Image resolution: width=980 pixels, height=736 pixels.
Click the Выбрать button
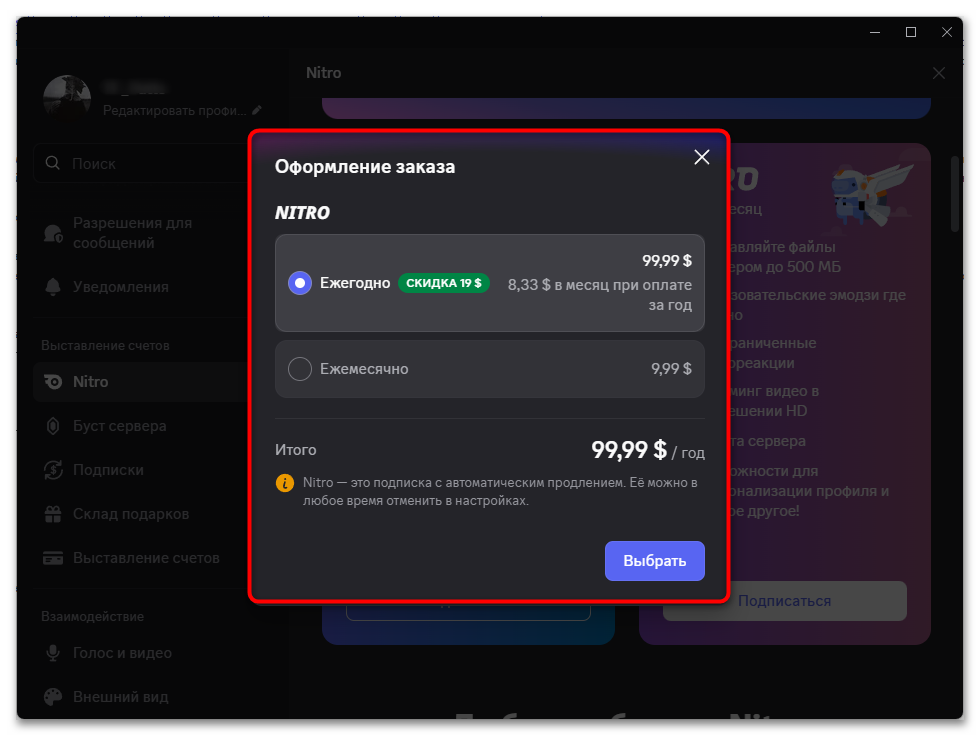654,560
